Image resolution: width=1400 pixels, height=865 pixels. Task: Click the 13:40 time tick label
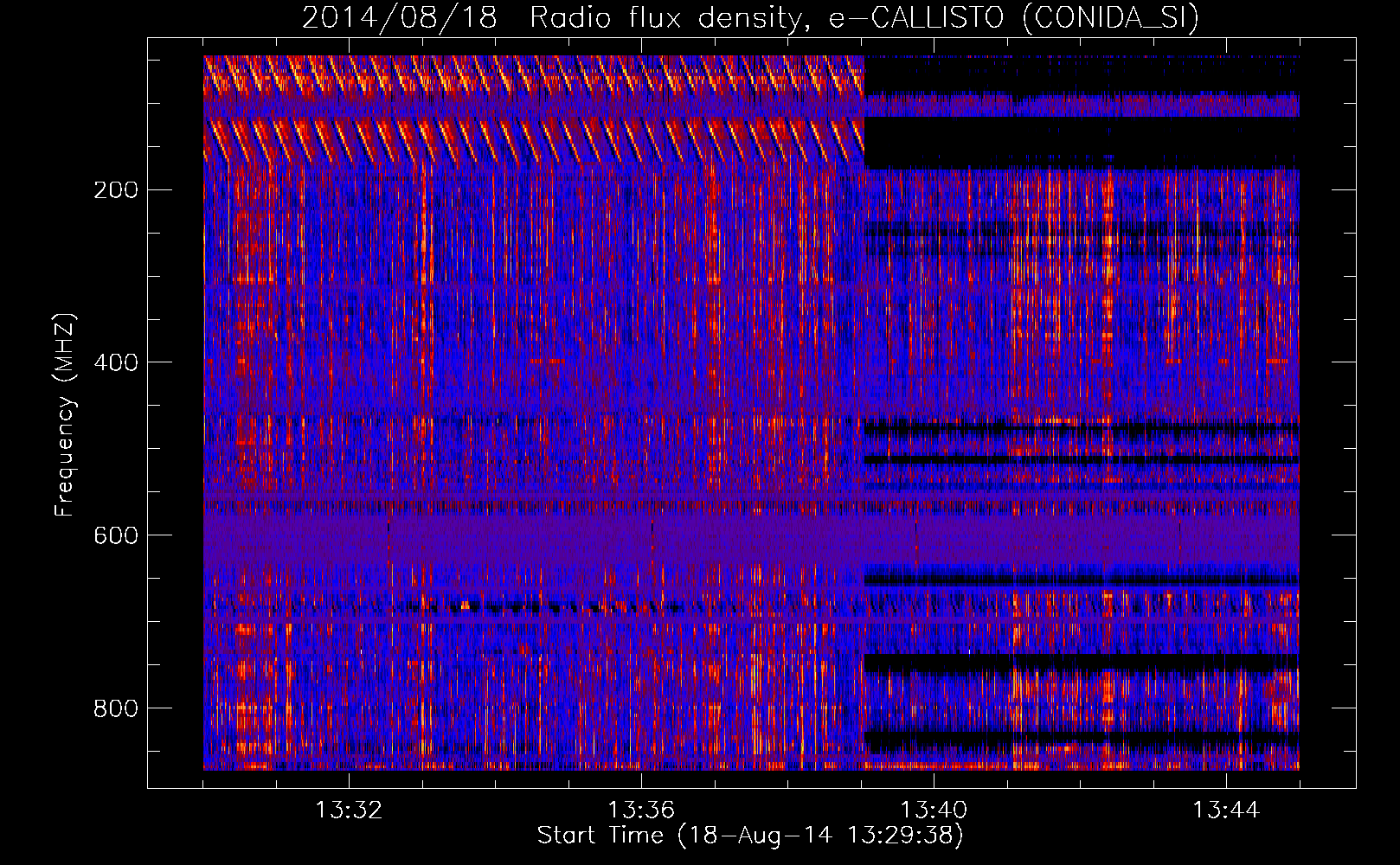pyautogui.click(x=934, y=811)
